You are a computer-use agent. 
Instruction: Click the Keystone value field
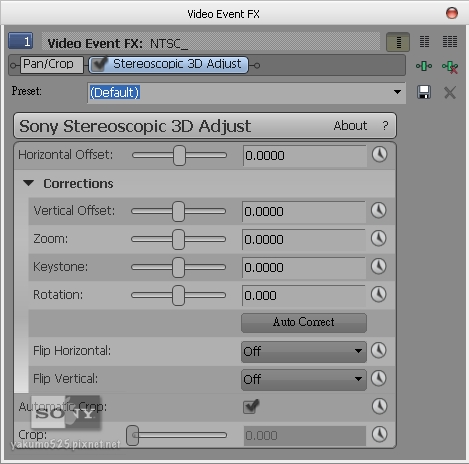click(304, 268)
